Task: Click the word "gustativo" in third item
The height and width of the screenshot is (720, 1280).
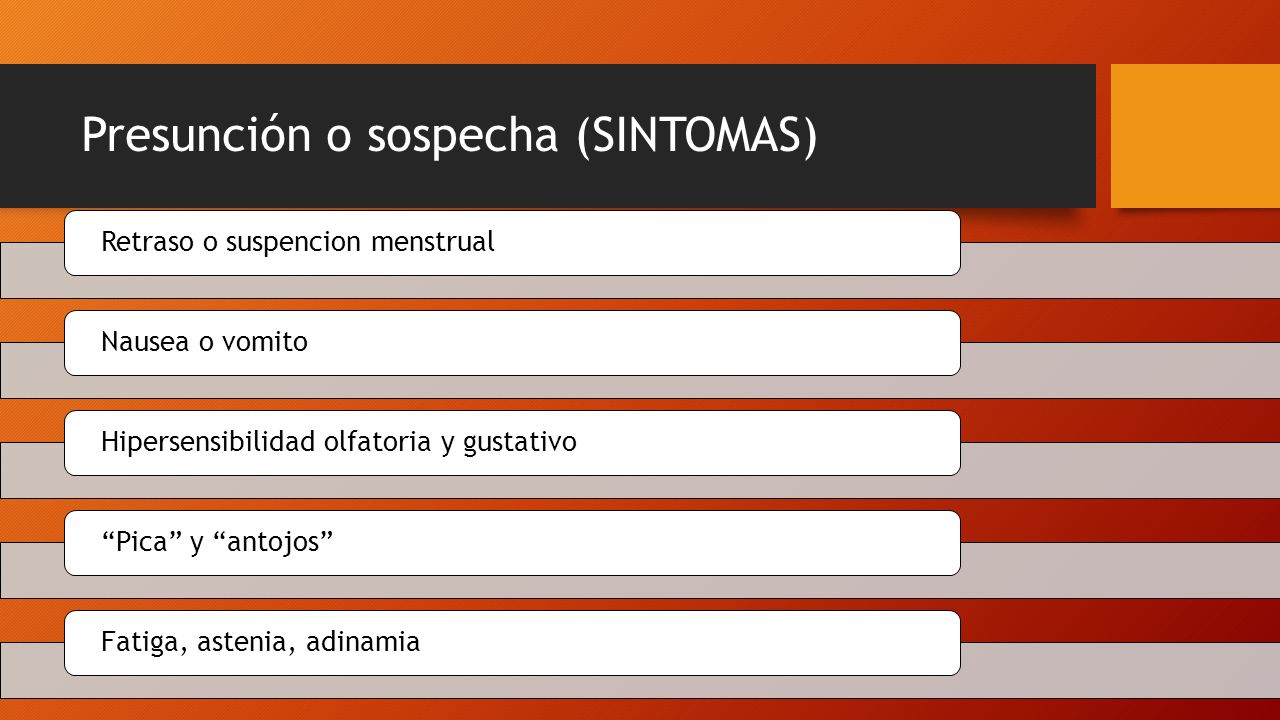Action: tap(520, 443)
